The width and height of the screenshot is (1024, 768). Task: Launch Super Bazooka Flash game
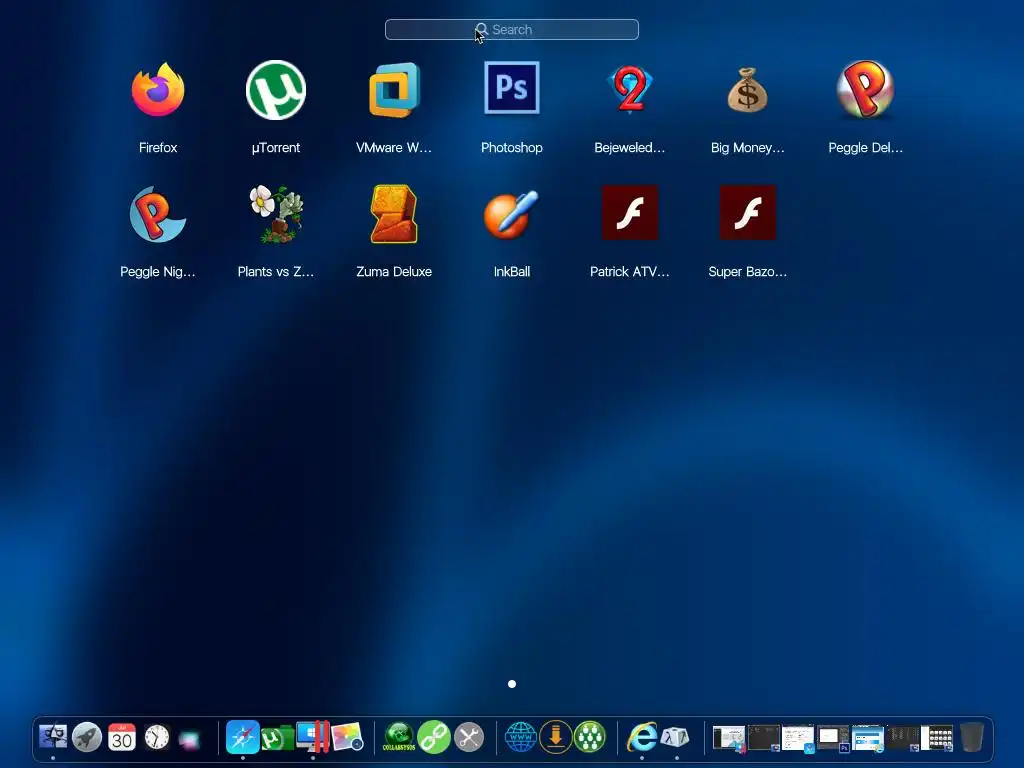[748, 213]
